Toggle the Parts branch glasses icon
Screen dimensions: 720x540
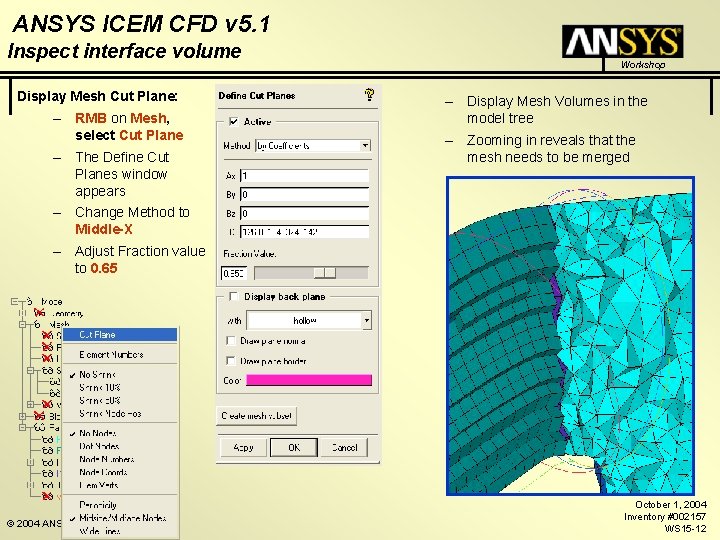(39, 428)
